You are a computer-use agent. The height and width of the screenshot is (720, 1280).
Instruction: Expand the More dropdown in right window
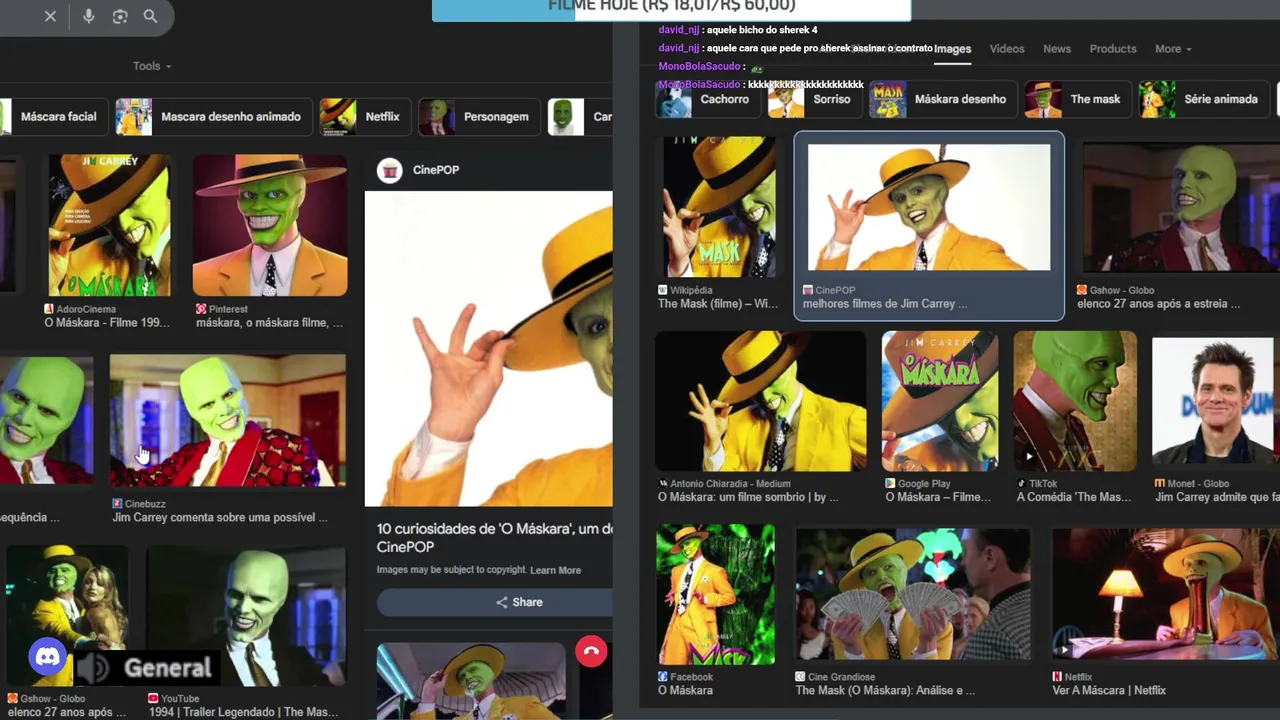(x=1173, y=49)
